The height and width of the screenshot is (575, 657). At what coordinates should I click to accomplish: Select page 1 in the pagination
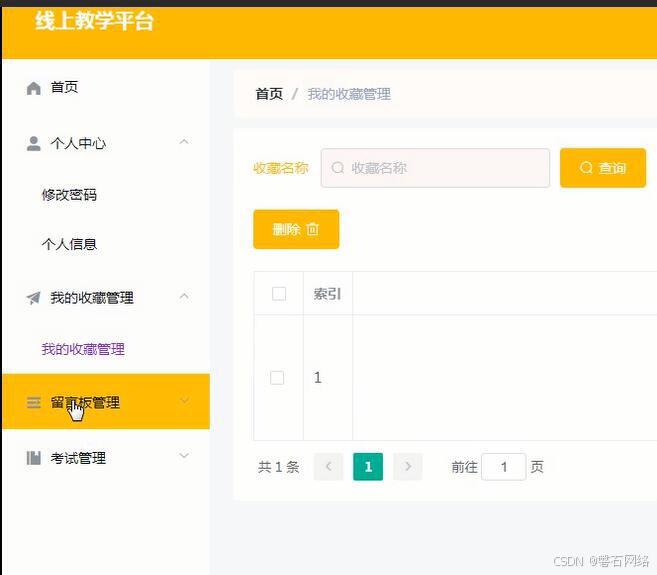tap(368, 466)
